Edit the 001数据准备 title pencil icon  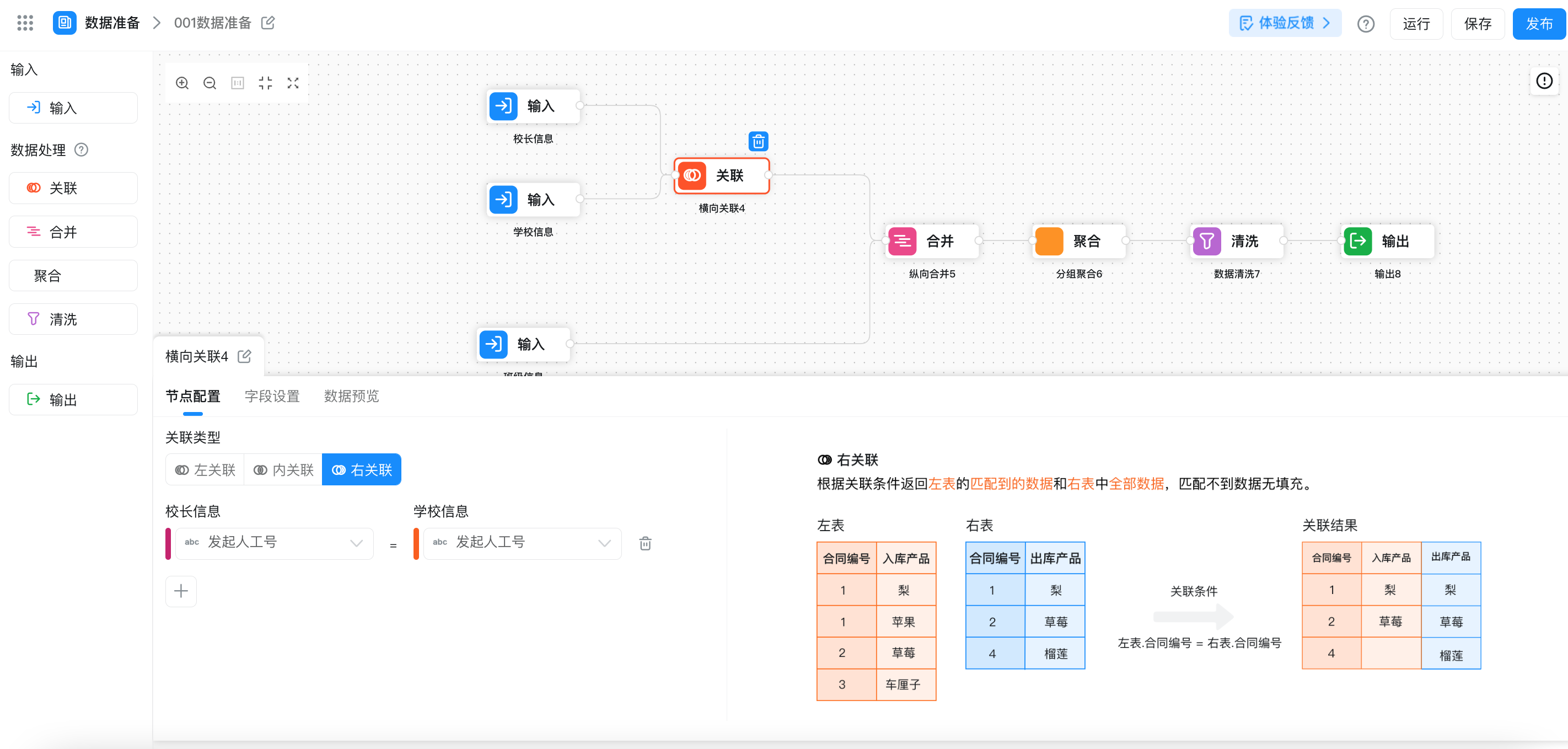(268, 23)
